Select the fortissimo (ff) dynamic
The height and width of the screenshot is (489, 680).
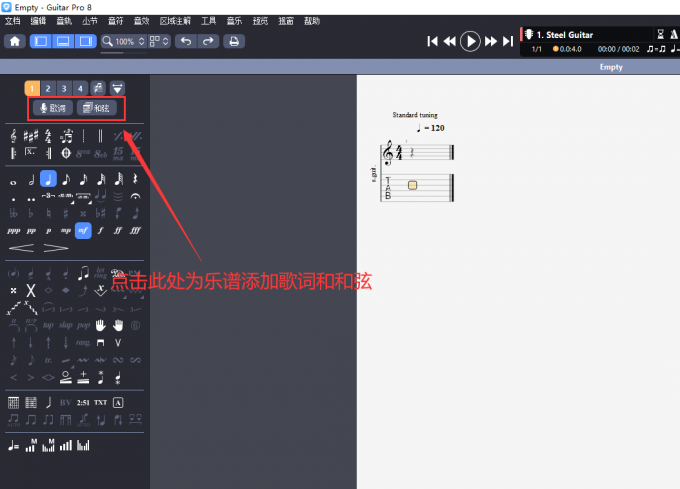(x=119, y=230)
